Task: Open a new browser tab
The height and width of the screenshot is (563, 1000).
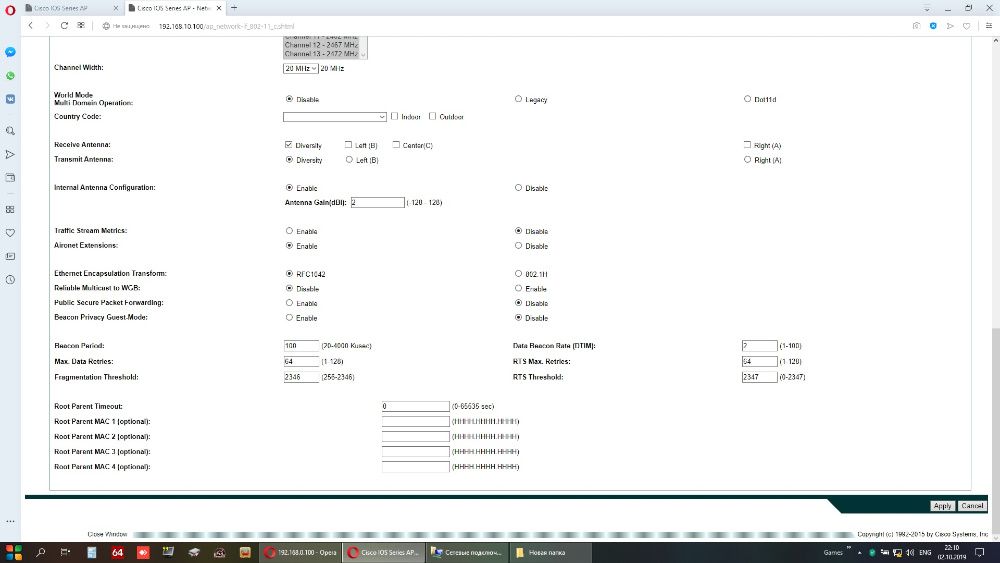Action: (234, 8)
